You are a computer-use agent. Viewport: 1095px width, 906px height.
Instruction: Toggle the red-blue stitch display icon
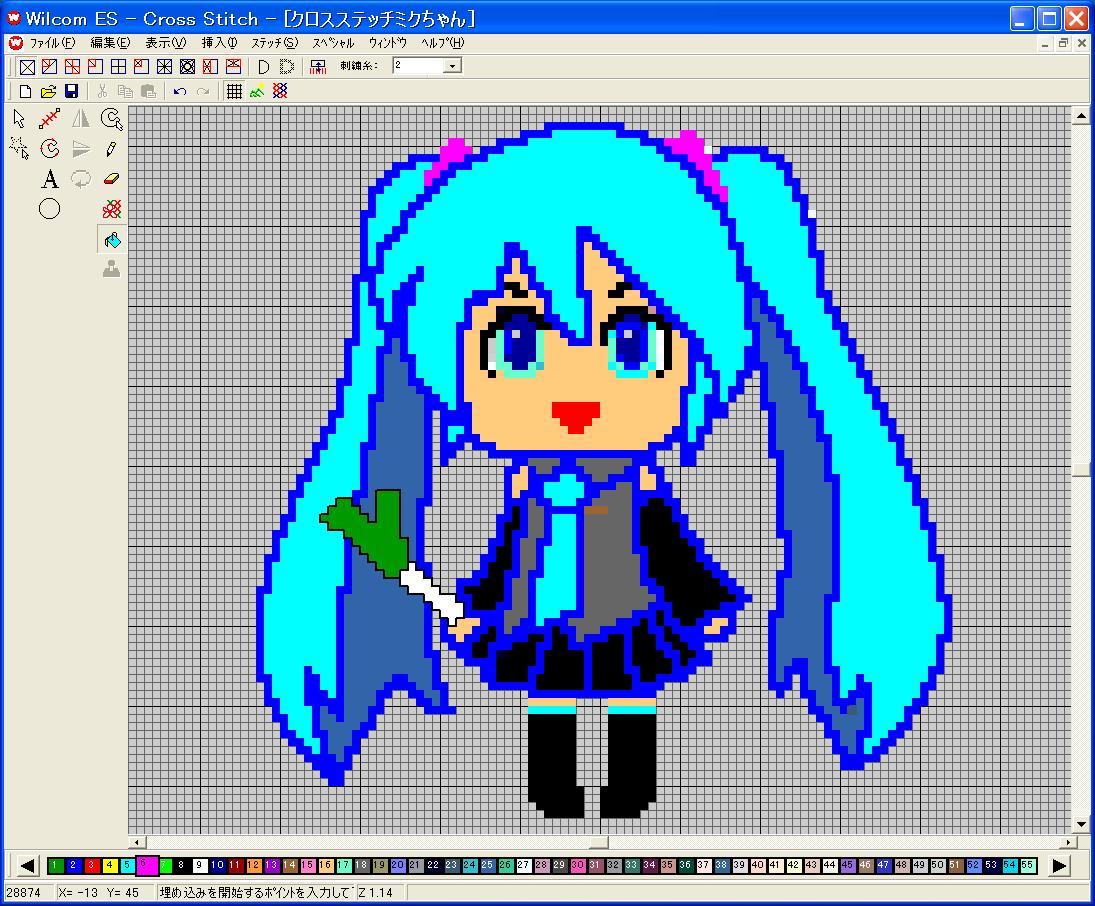tap(280, 92)
